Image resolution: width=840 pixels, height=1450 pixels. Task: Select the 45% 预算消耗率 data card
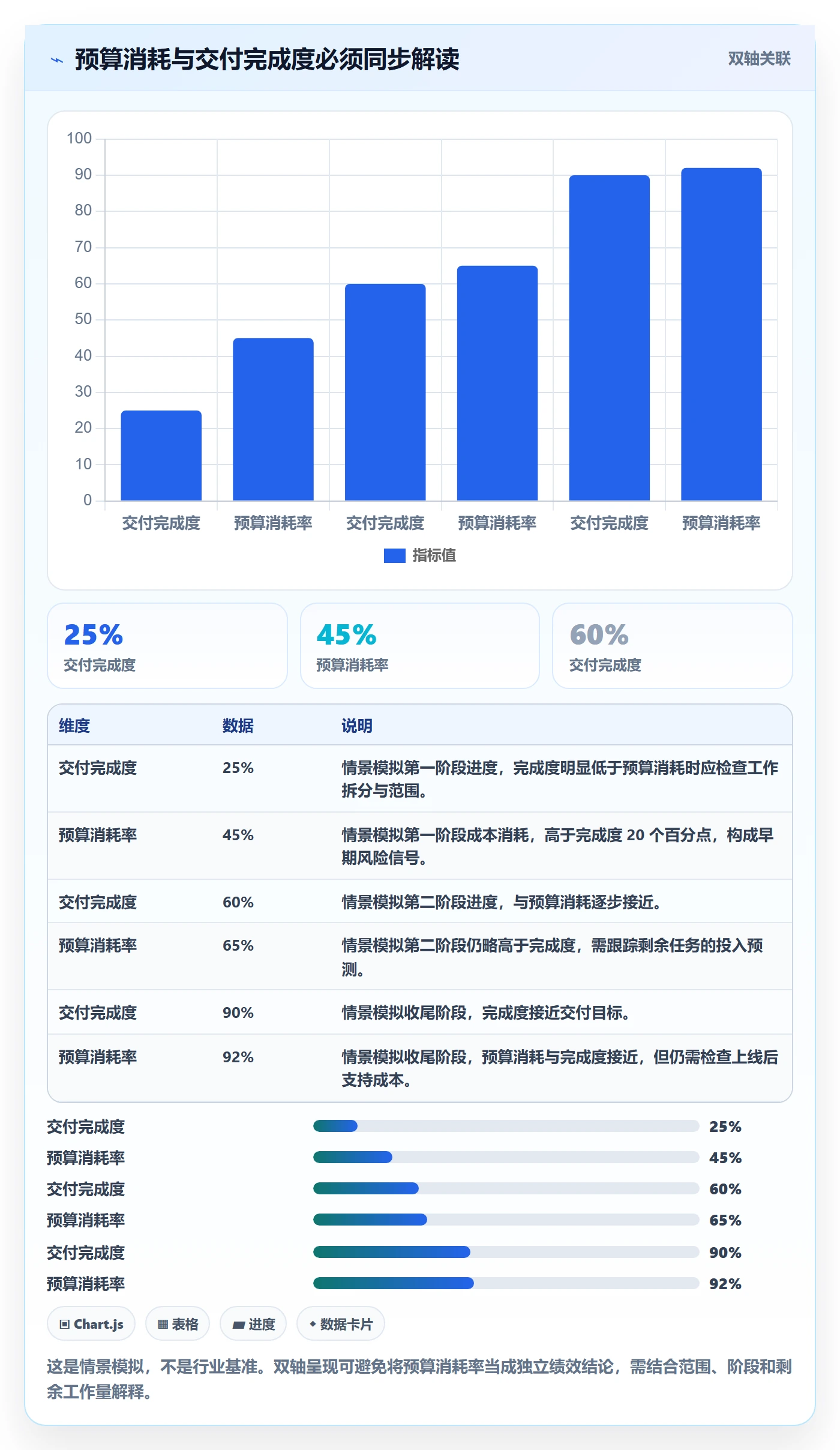pyautogui.click(x=420, y=646)
